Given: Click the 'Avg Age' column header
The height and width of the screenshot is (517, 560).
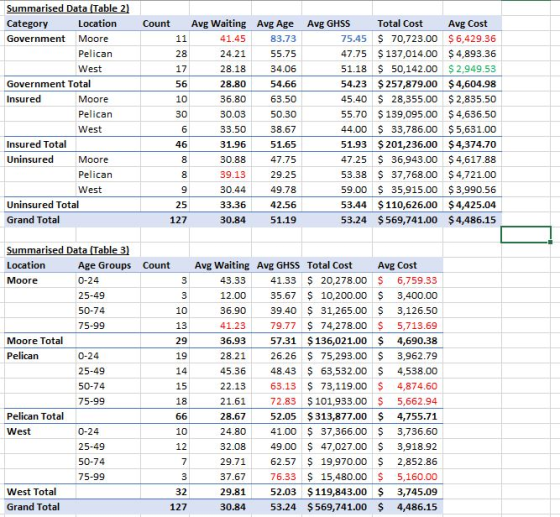Looking at the screenshot, I should pos(275,24).
